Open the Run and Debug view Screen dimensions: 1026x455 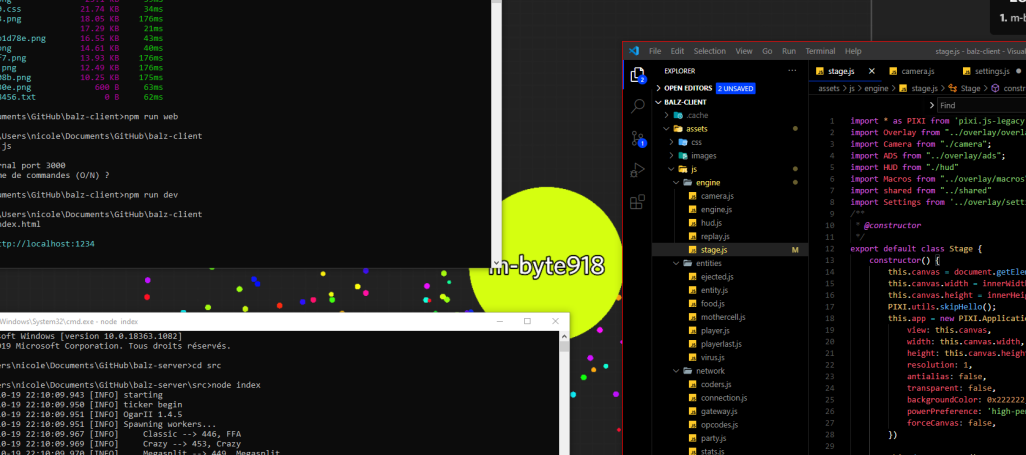637,170
